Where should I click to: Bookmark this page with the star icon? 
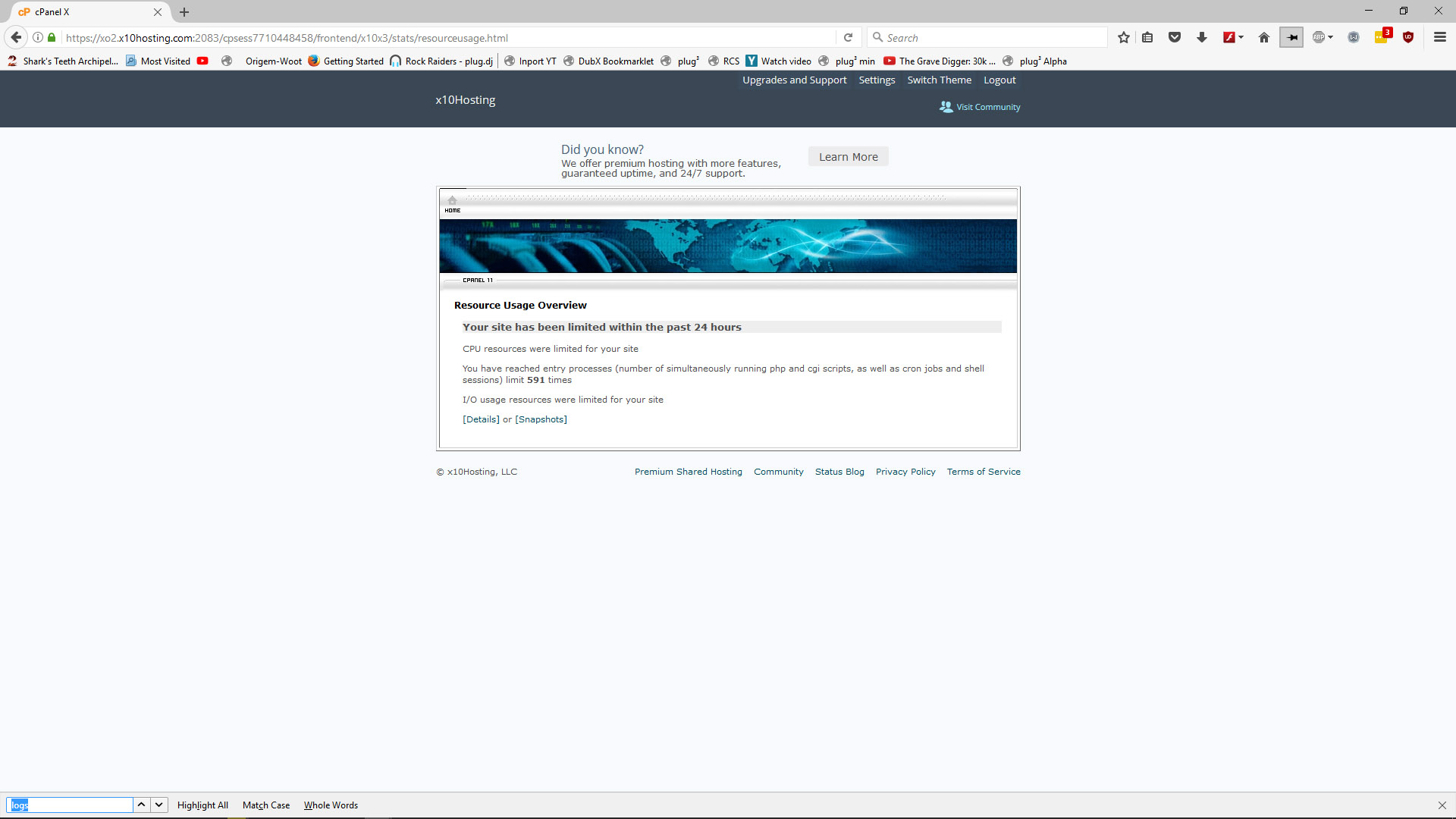pos(1123,37)
